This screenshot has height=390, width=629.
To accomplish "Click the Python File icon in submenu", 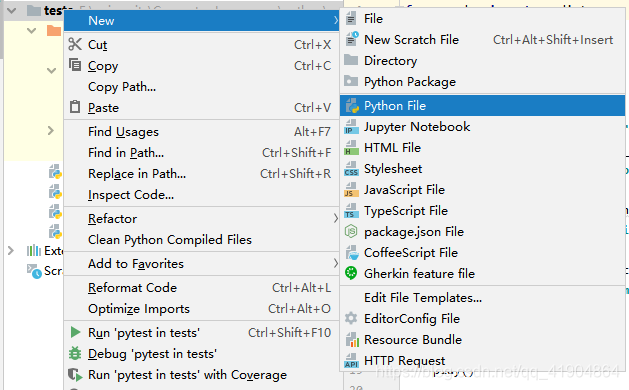I will click(x=352, y=106).
